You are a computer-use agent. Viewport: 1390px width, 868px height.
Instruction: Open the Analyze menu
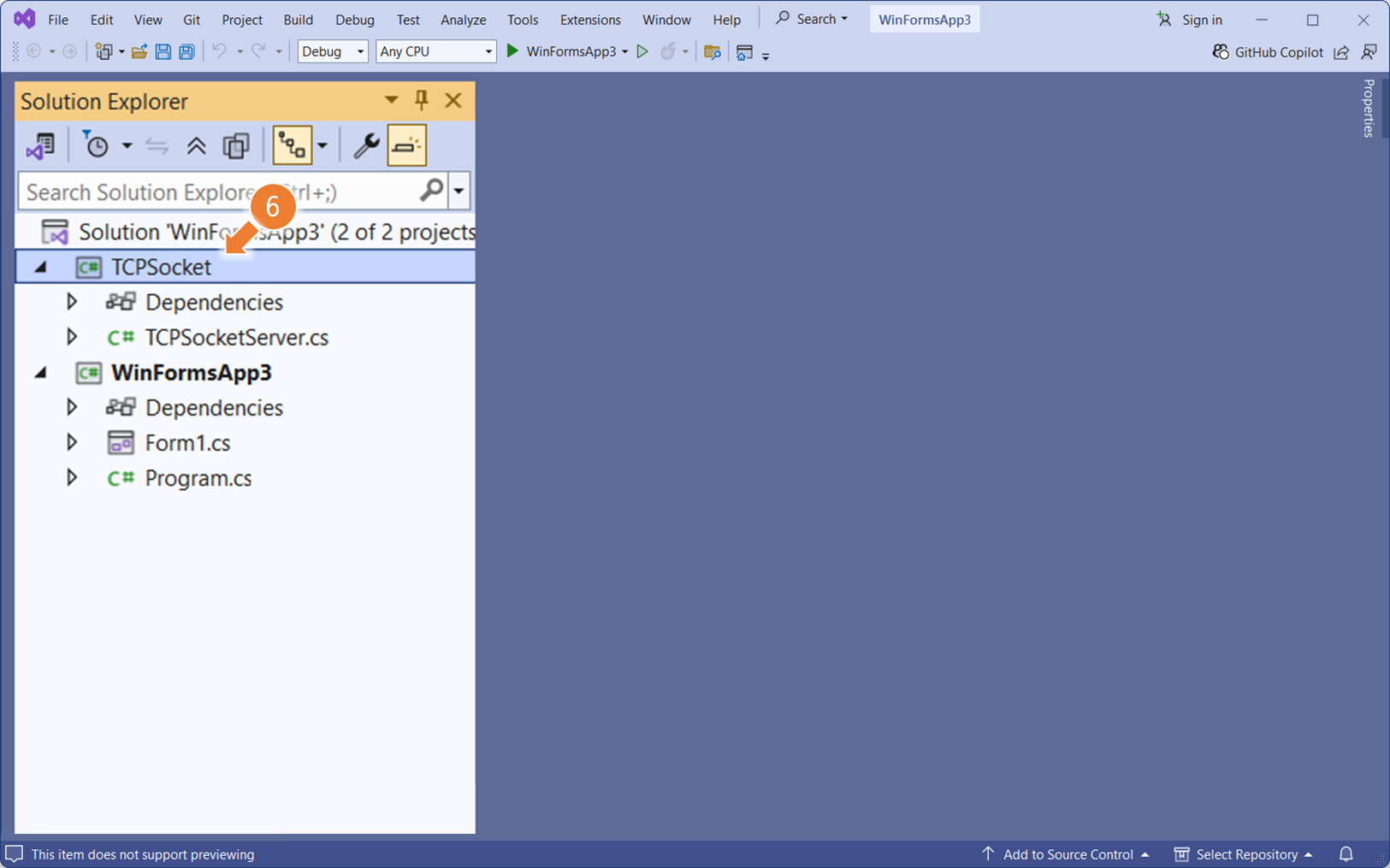click(x=464, y=19)
